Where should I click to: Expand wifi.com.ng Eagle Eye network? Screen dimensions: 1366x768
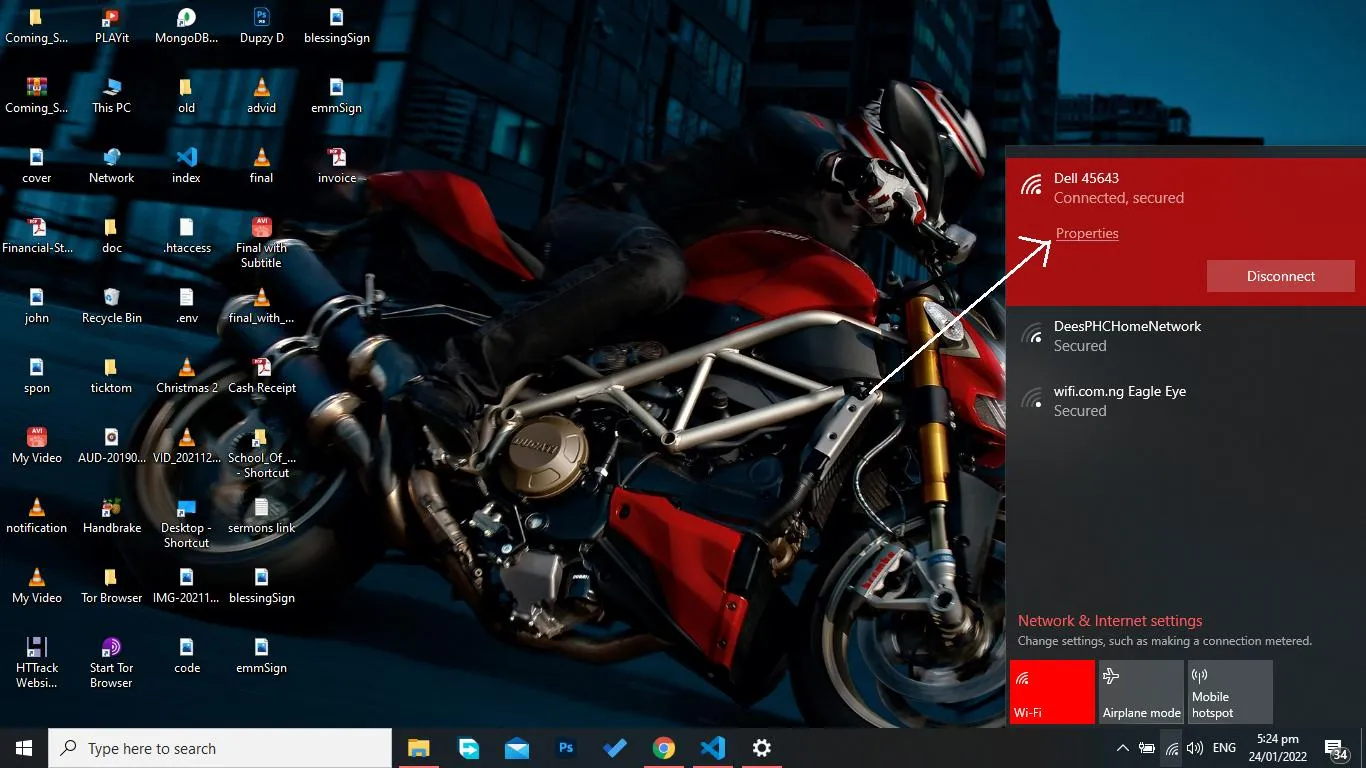click(1186, 401)
